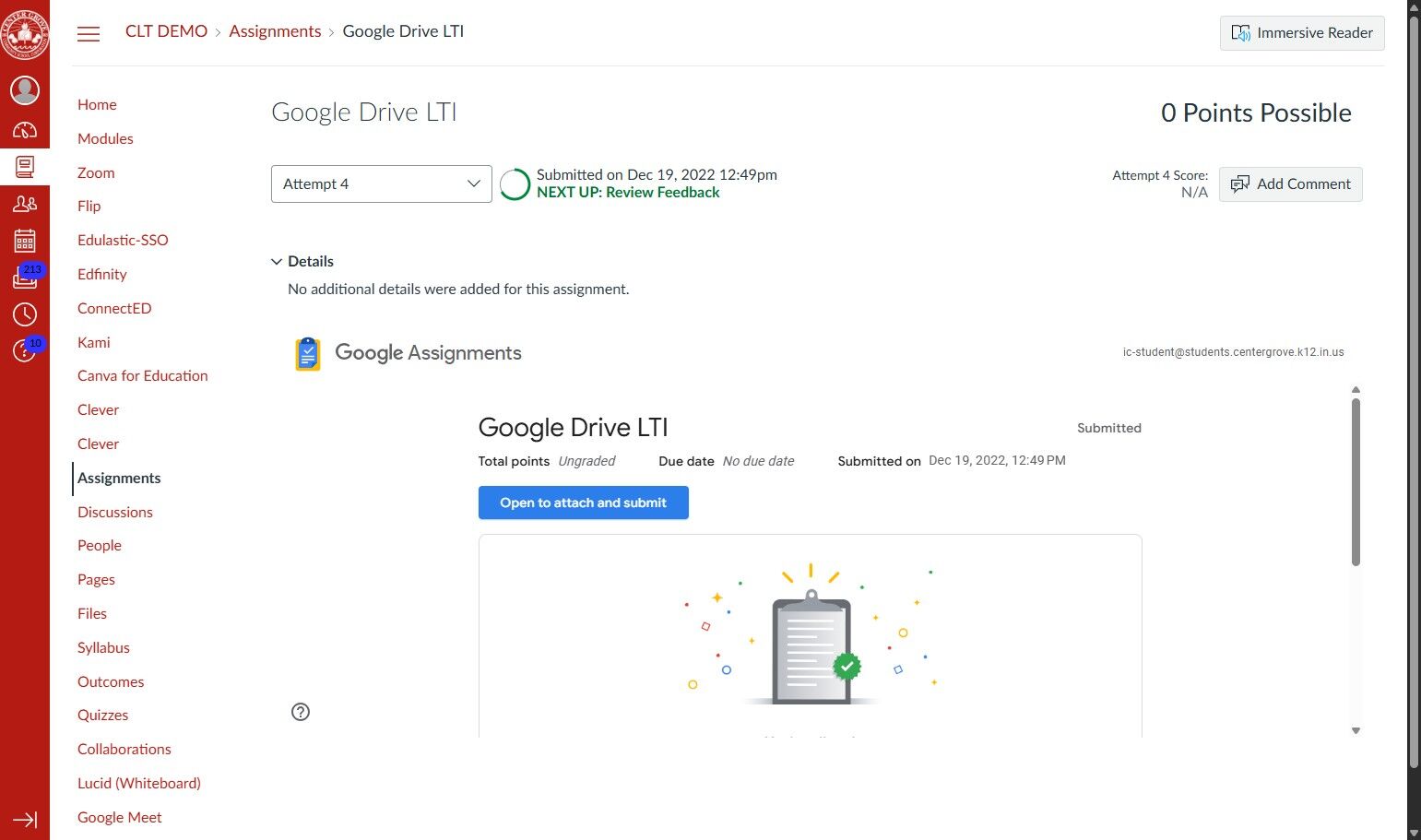Screen dimensions: 1421x840
Task: Open the Assignments breadcrumb link
Action: pos(275,30)
